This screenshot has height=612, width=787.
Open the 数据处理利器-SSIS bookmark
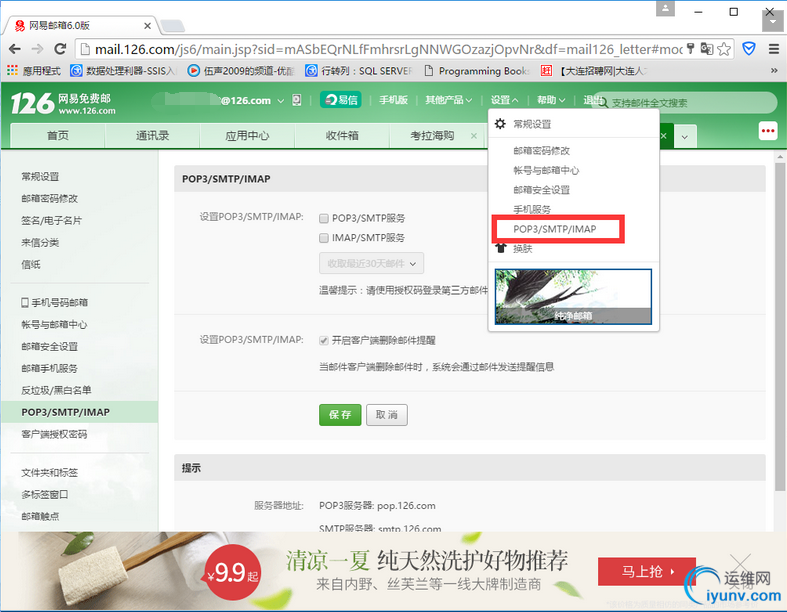(x=123, y=71)
